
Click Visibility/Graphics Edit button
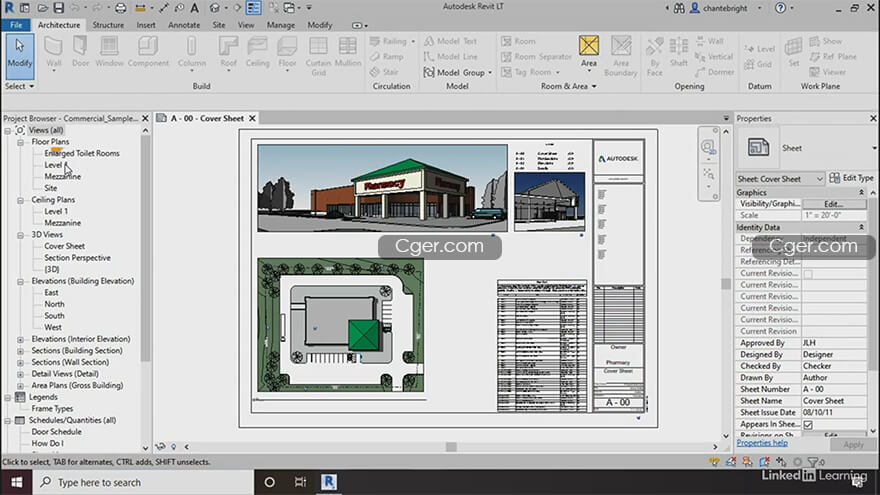click(833, 204)
